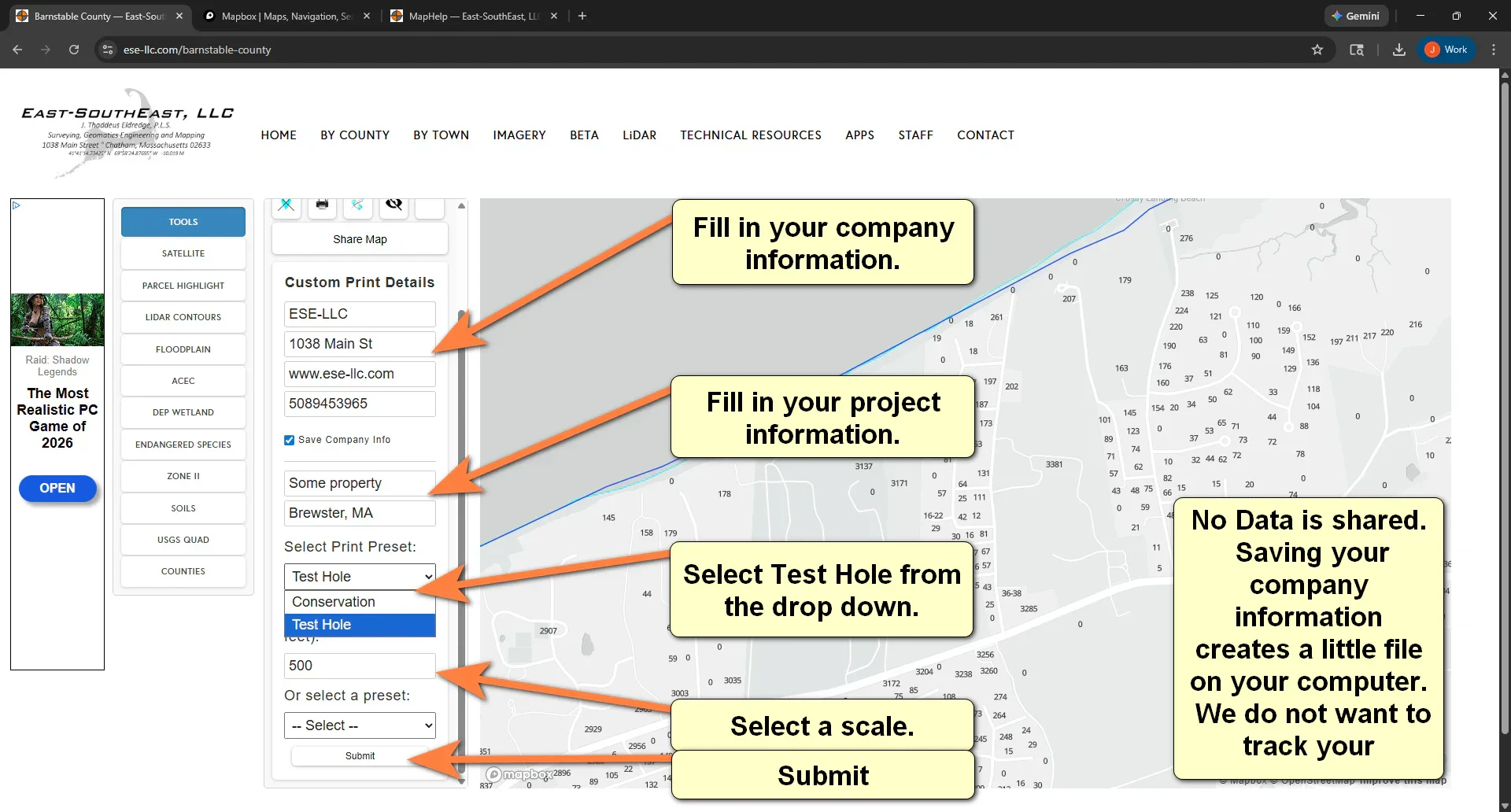Screen dimensions: 1511x812
Task: Open browser Downloads icon
Action: [1398, 49]
